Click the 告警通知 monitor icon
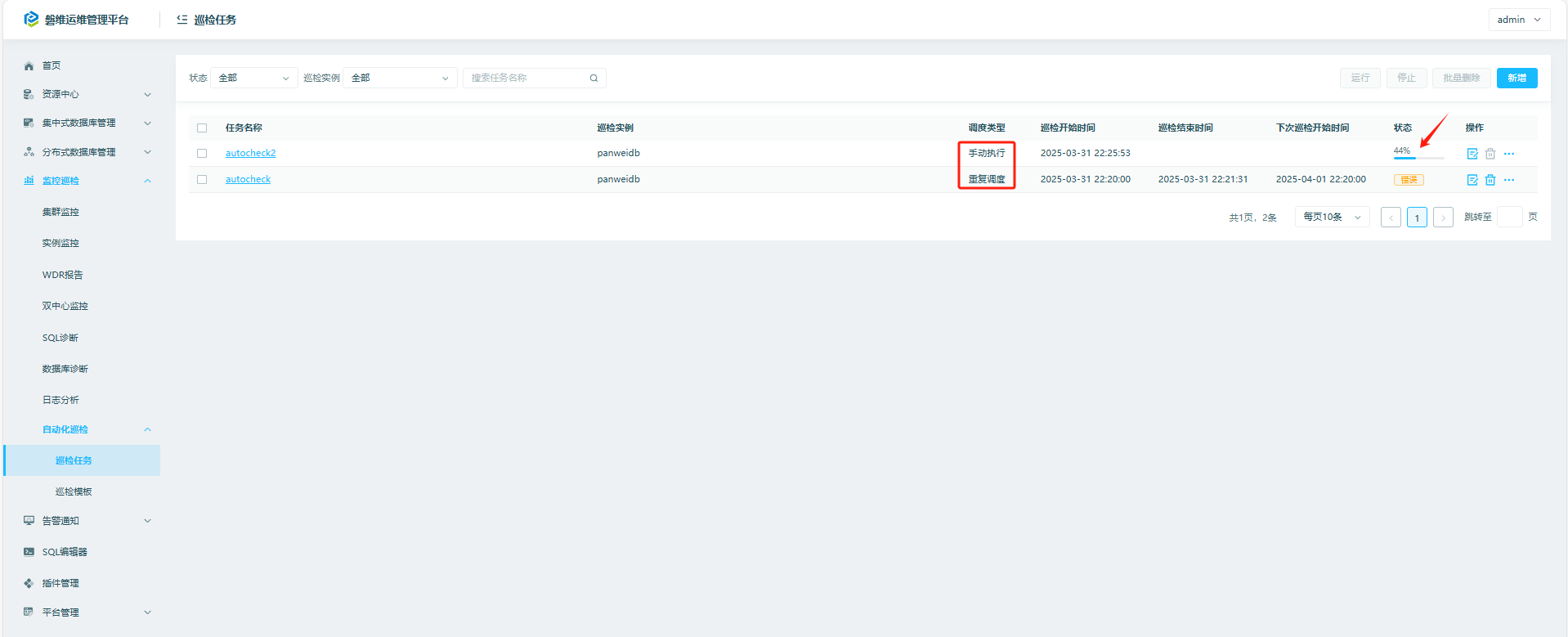This screenshot has height=637, width=1568. pyautogui.click(x=29, y=521)
